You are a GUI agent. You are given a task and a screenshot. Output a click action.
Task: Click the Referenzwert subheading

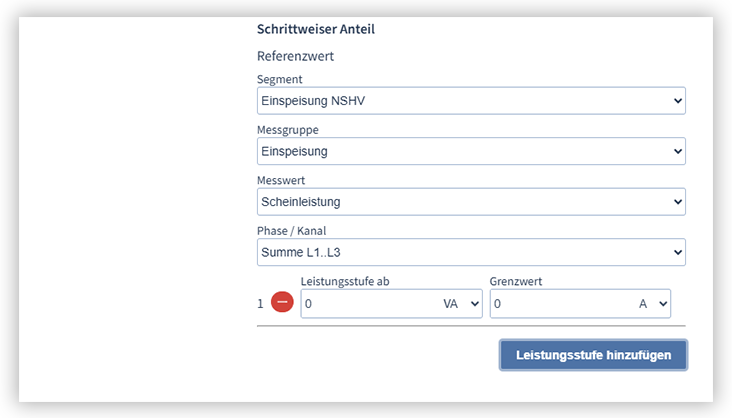pos(295,56)
